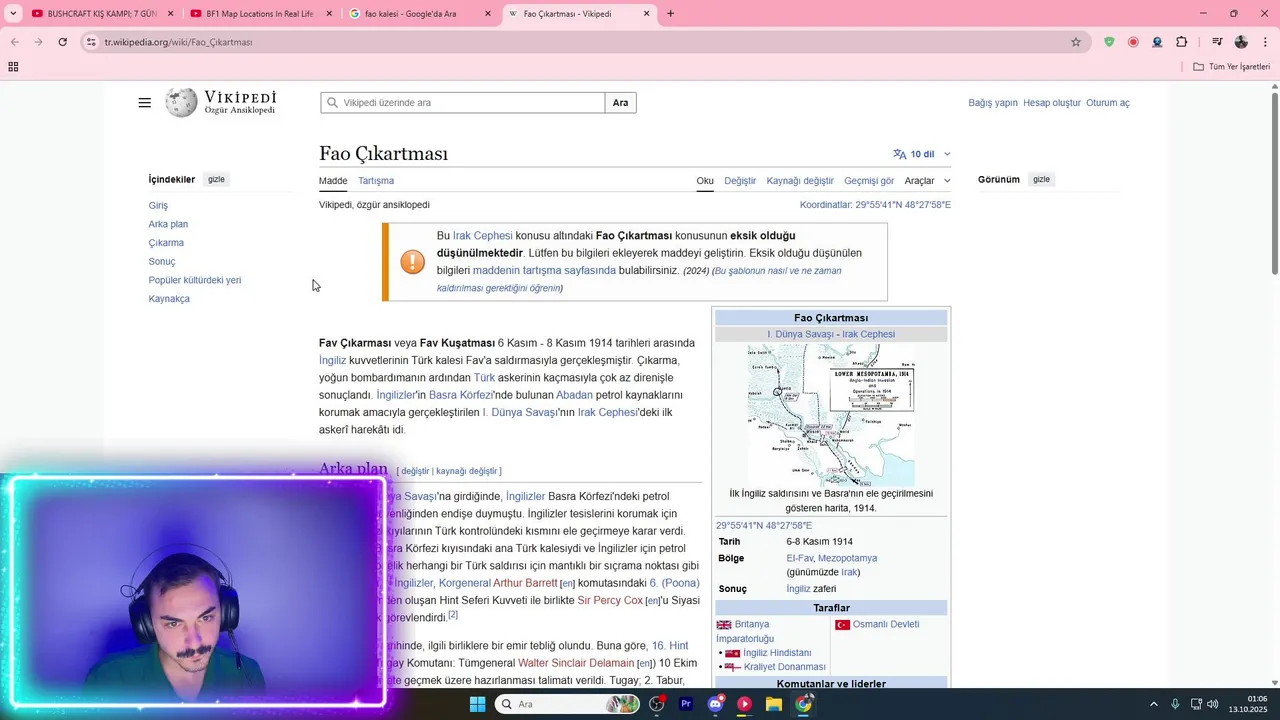The width and height of the screenshot is (1280, 720).
Task: Open the apps grid icon in bookmarks bar
Action: (x=13, y=67)
